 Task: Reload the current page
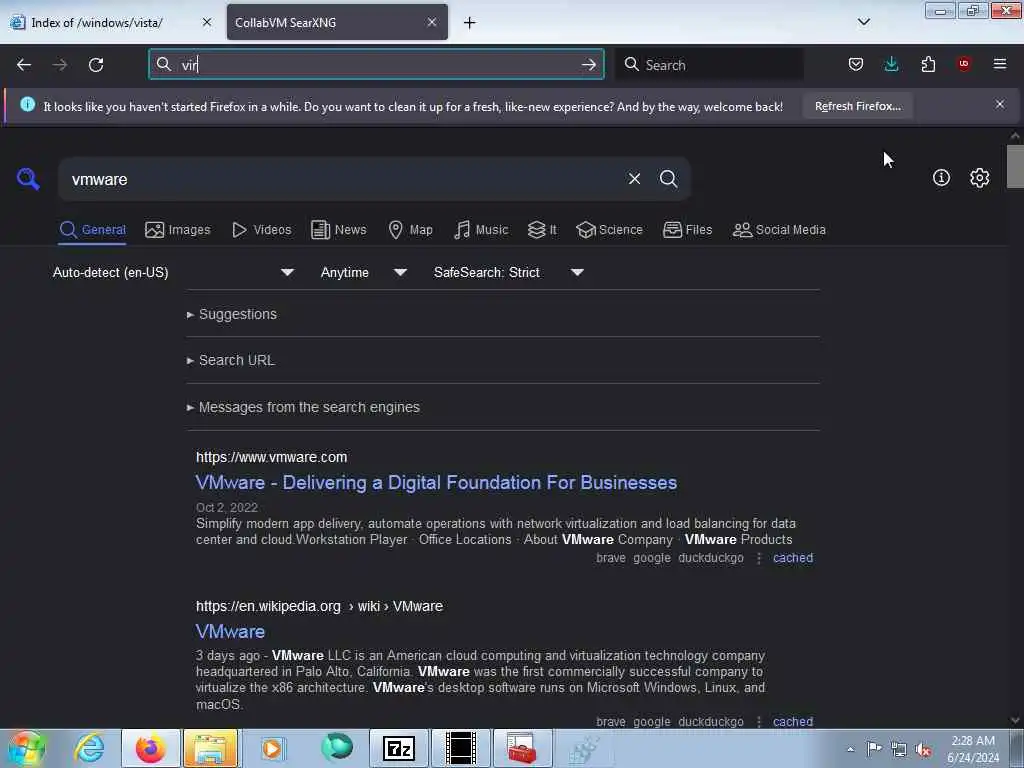(x=96, y=65)
